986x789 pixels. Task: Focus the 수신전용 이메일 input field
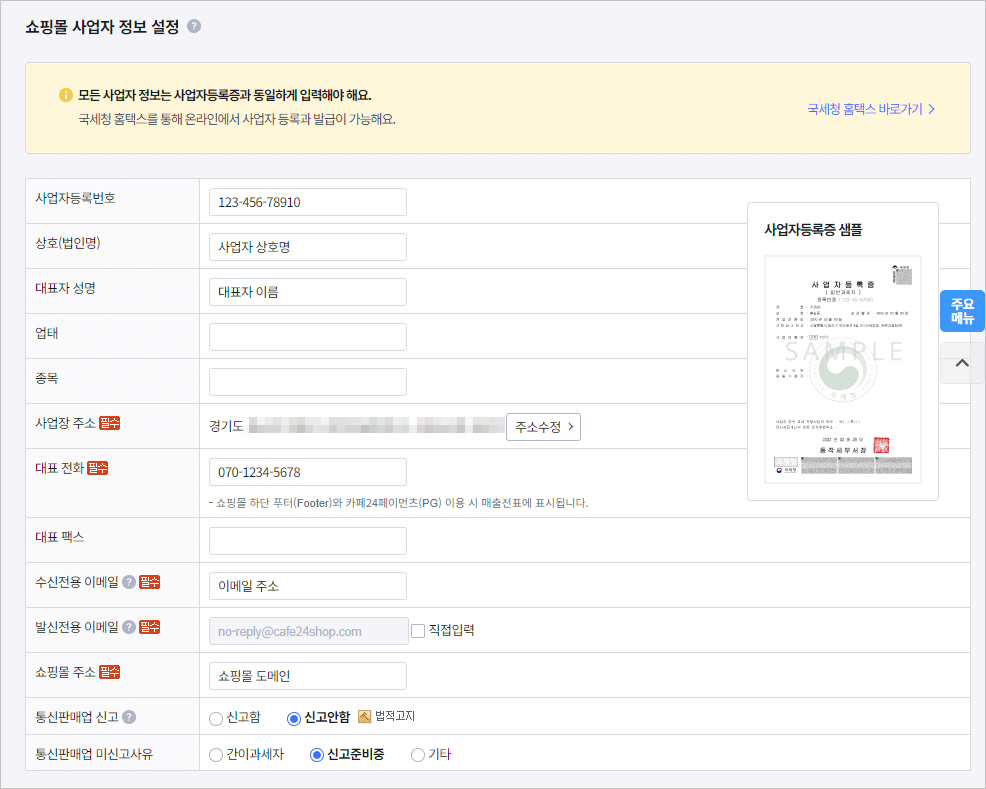pyautogui.click(x=307, y=586)
